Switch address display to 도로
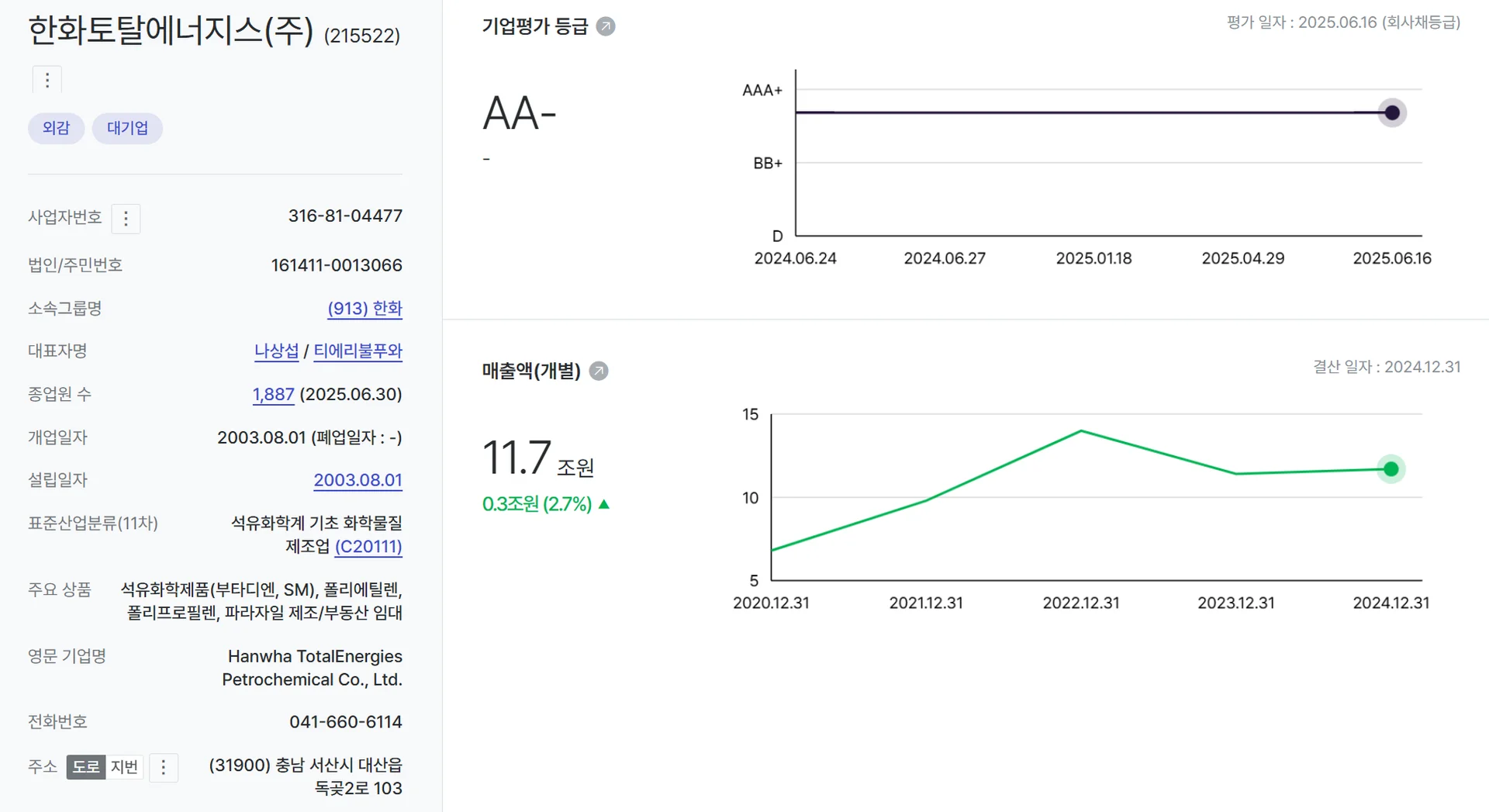This screenshot has width=1489, height=812. click(85, 767)
